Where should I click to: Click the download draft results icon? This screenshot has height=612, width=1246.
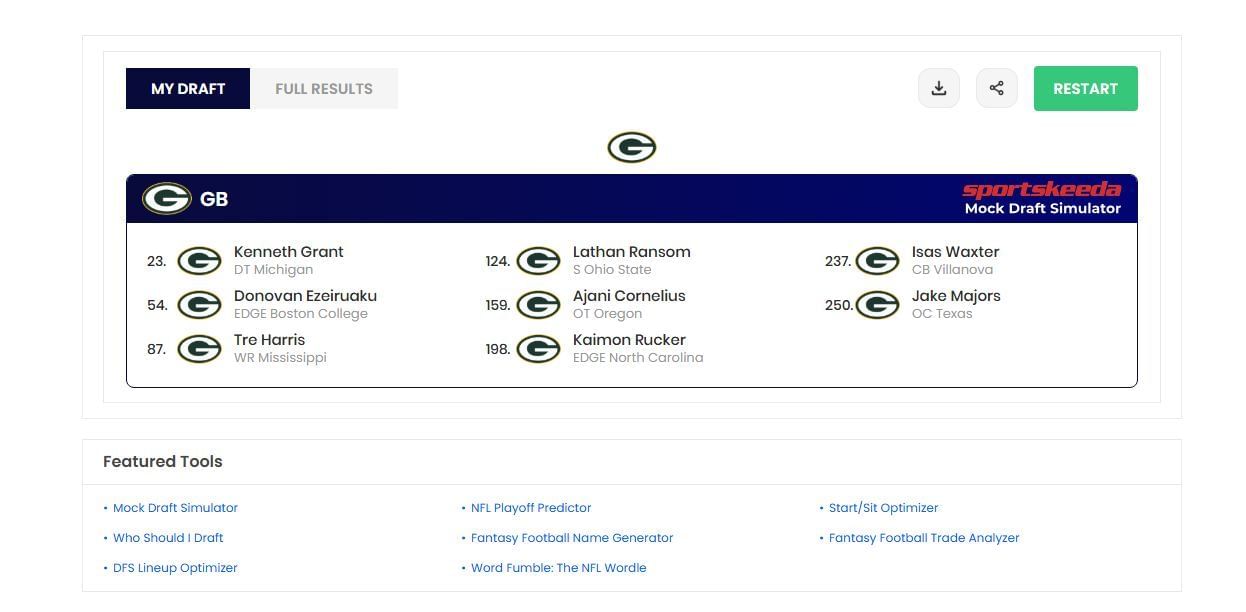938,88
